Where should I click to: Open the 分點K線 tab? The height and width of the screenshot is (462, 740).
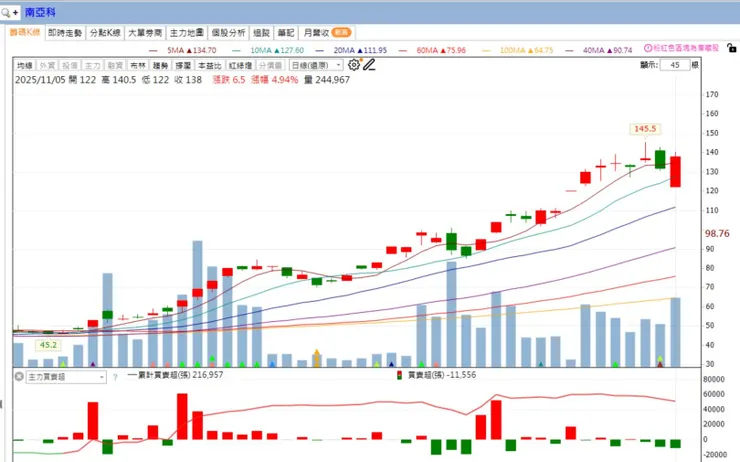[105, 33]
